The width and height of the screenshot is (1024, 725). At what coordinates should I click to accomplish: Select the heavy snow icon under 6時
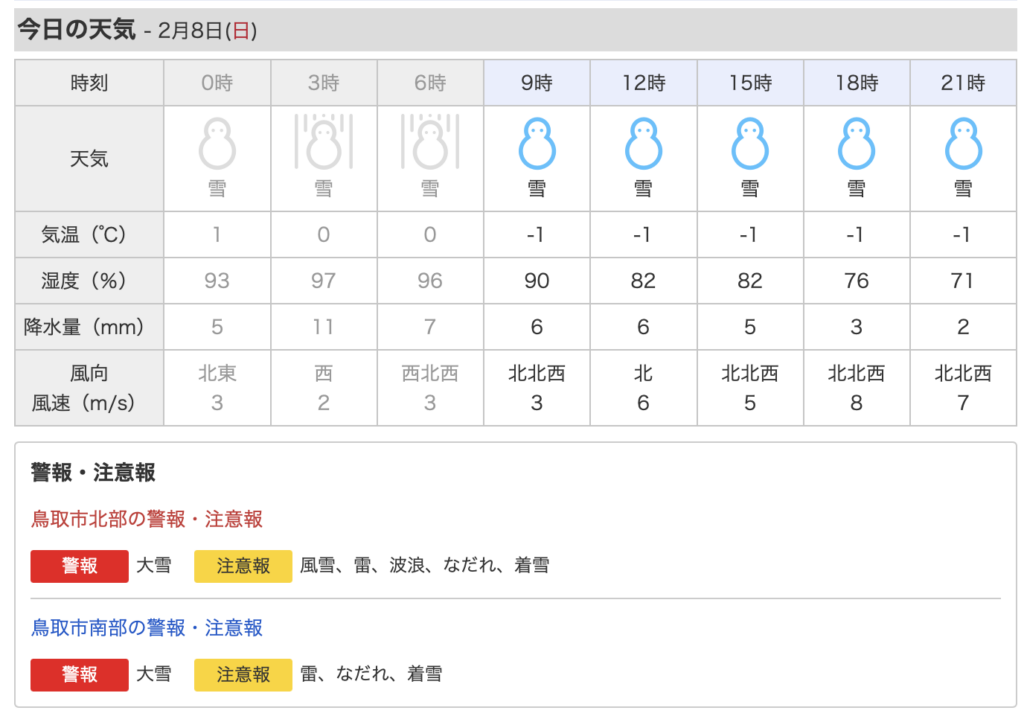(x=430, y=144)
